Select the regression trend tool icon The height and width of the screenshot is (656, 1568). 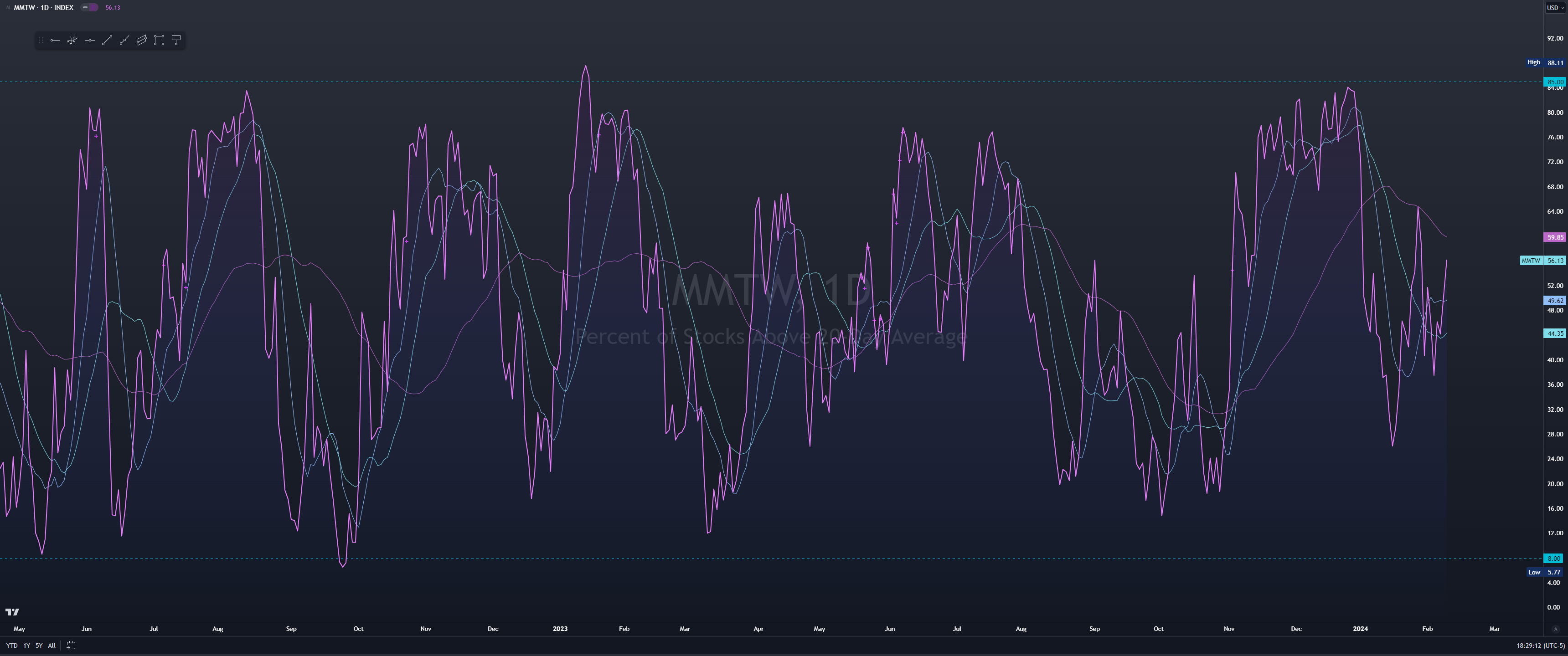pos(72,40)
